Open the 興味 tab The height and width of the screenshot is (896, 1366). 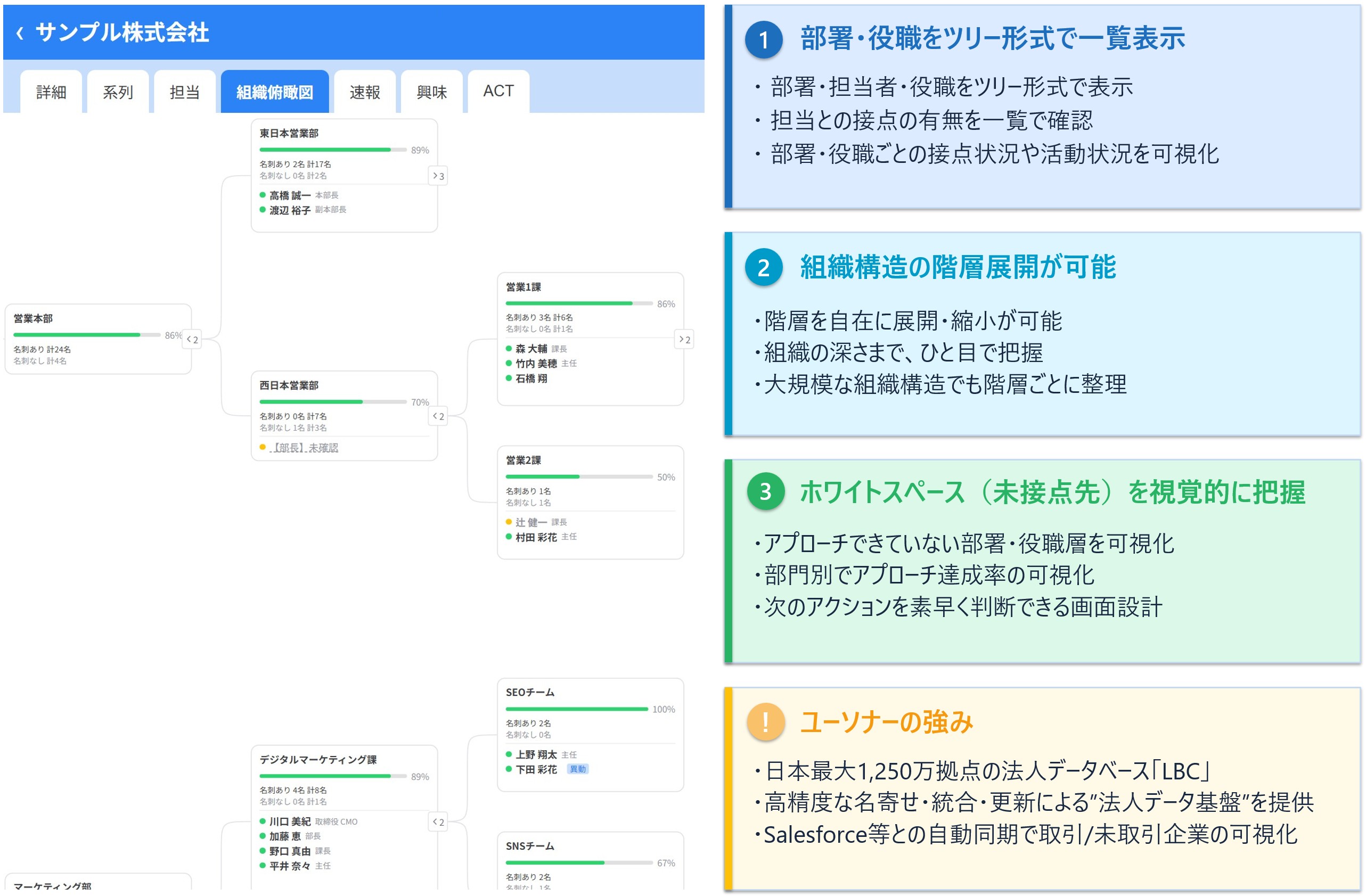point(431,92)
